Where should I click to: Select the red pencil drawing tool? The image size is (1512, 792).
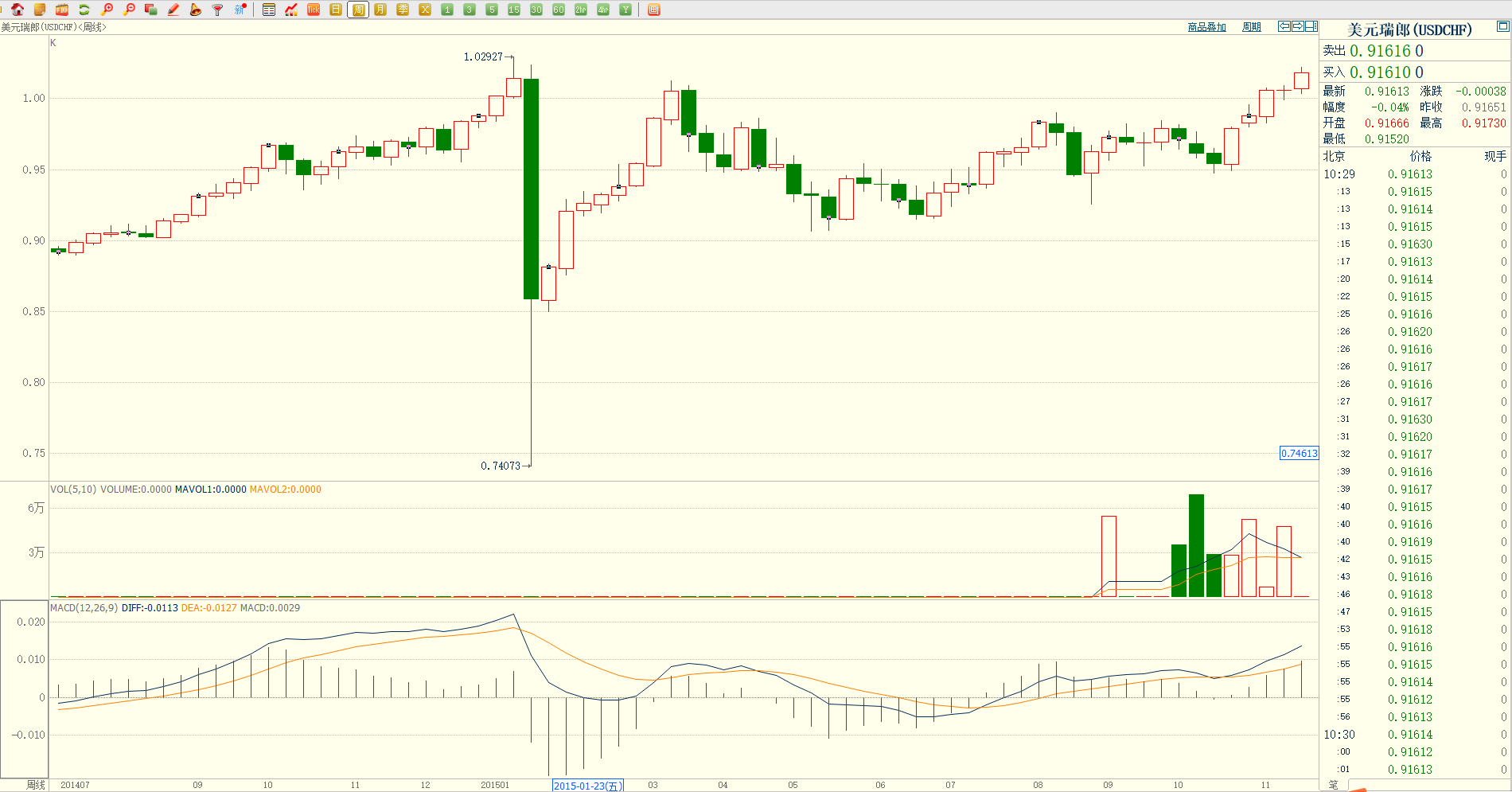(173, 10)
